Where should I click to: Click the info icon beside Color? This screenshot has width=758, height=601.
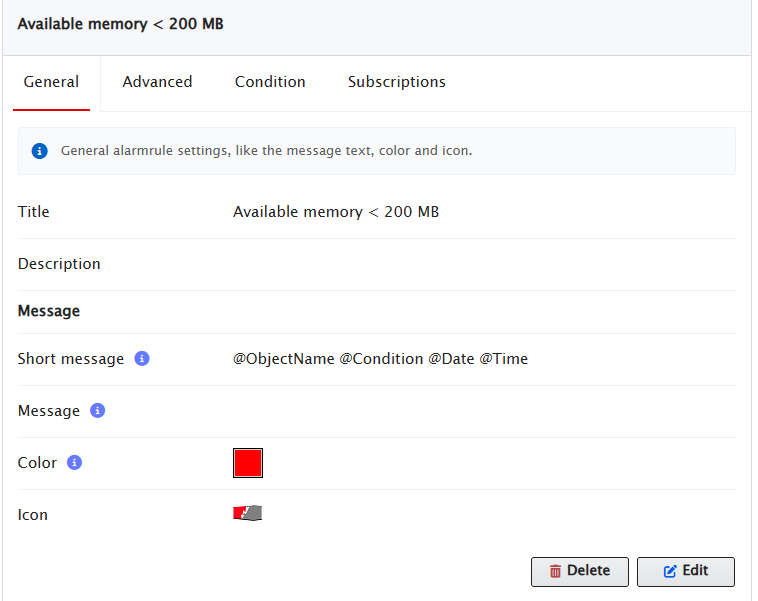74,463
